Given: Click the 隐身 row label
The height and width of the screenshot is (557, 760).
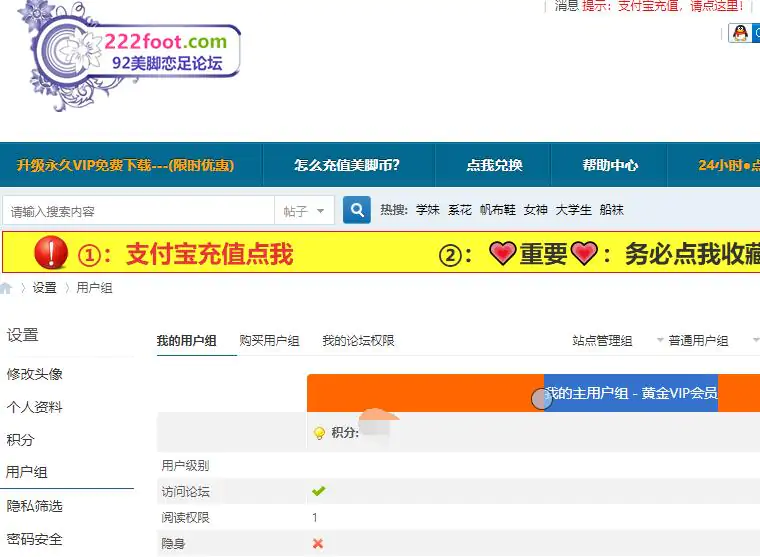Looking at the screenshot, I should pyautogui.click(x=173, y=543).
